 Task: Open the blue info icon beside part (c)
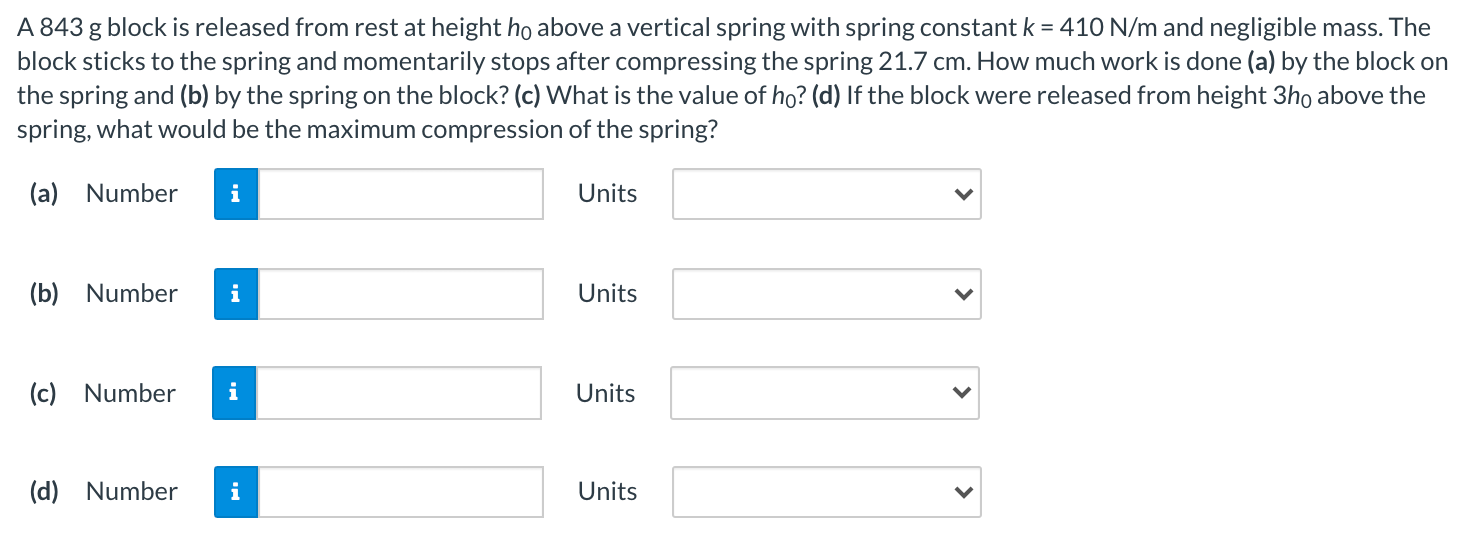point(235,393)
